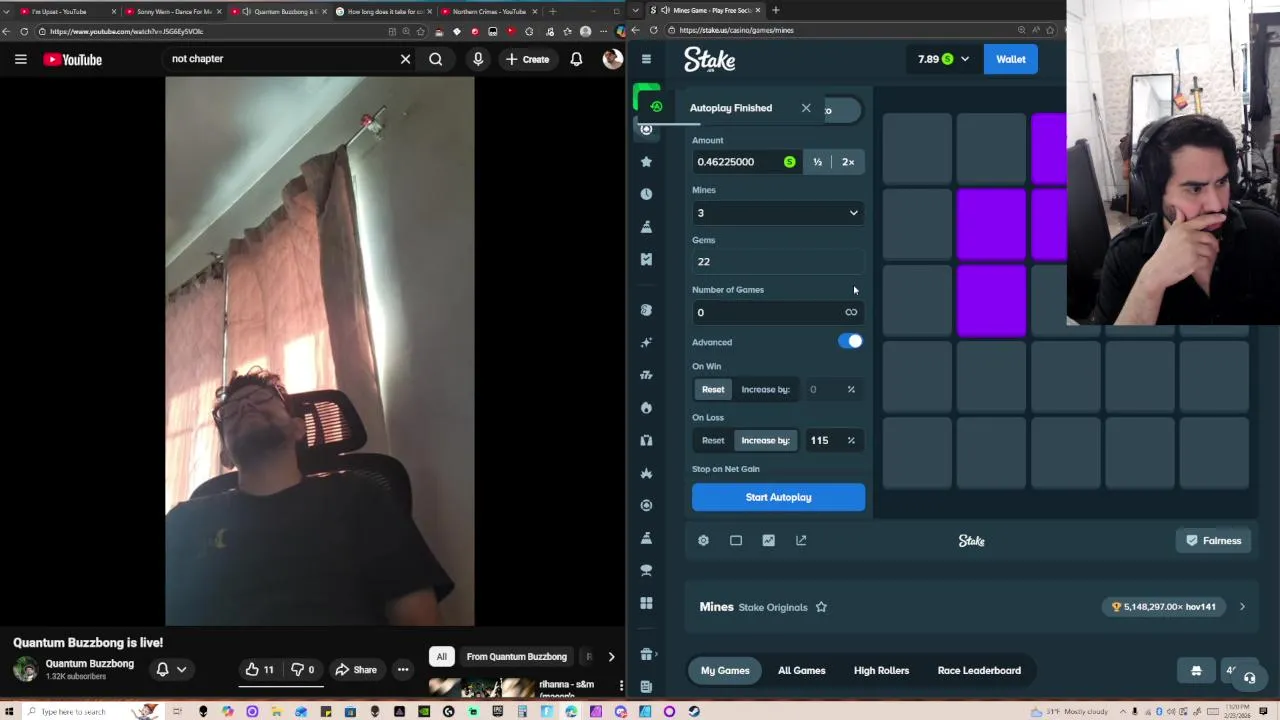The image size is (1280, 720).
Task: Close the Autoplay Finished notification
Action: coord(806,108)
